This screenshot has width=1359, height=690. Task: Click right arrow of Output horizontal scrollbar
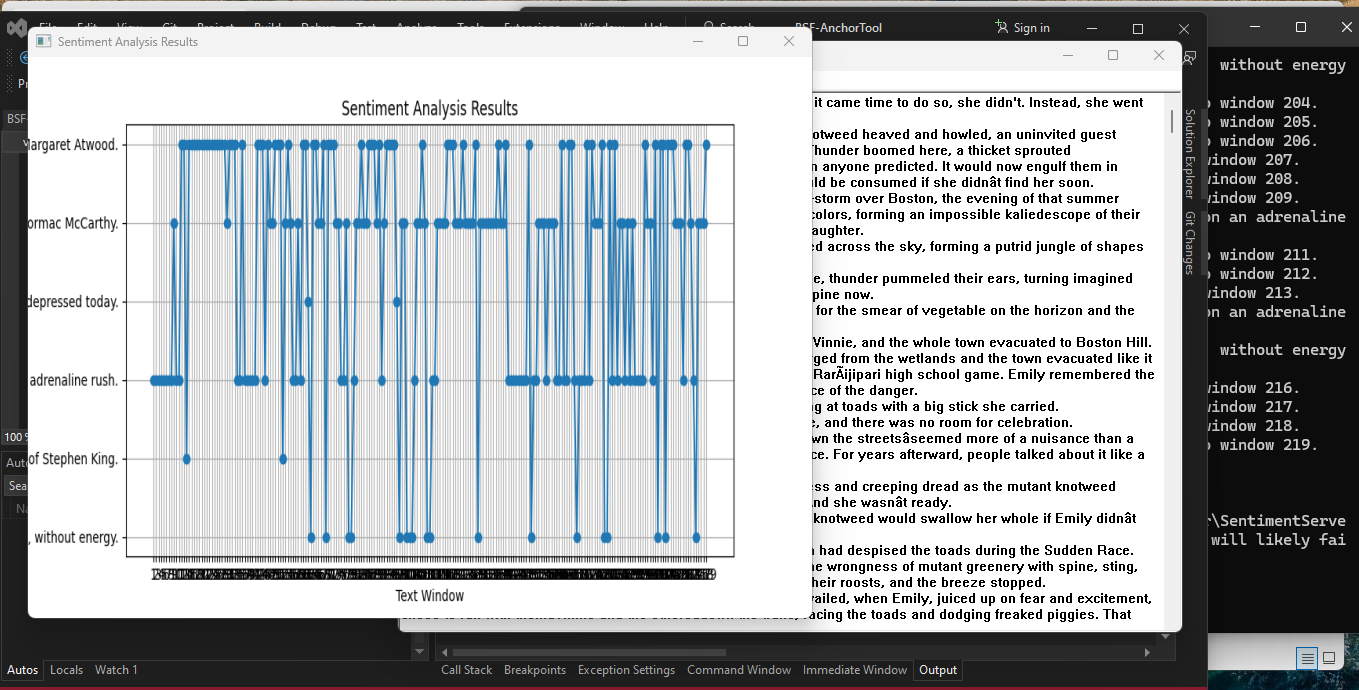[1147, 652]
